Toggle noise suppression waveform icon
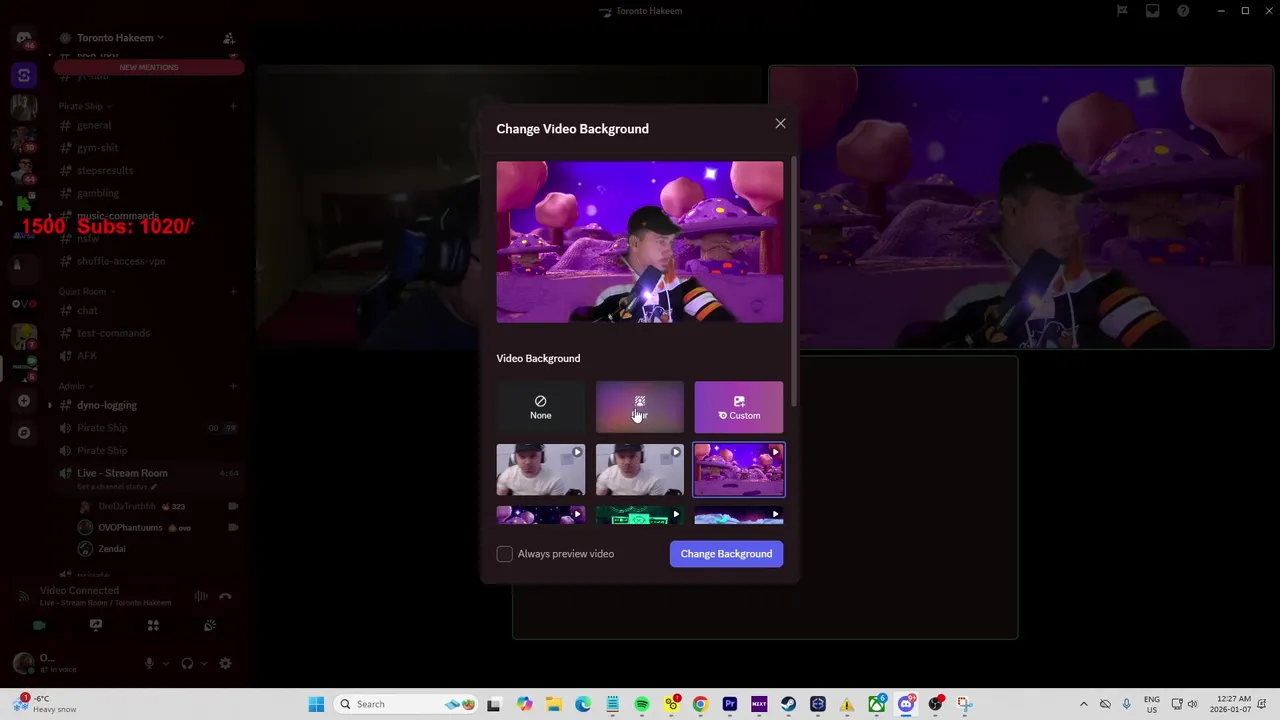Screen dimensions: 1280x720 [x=201, y=596]
